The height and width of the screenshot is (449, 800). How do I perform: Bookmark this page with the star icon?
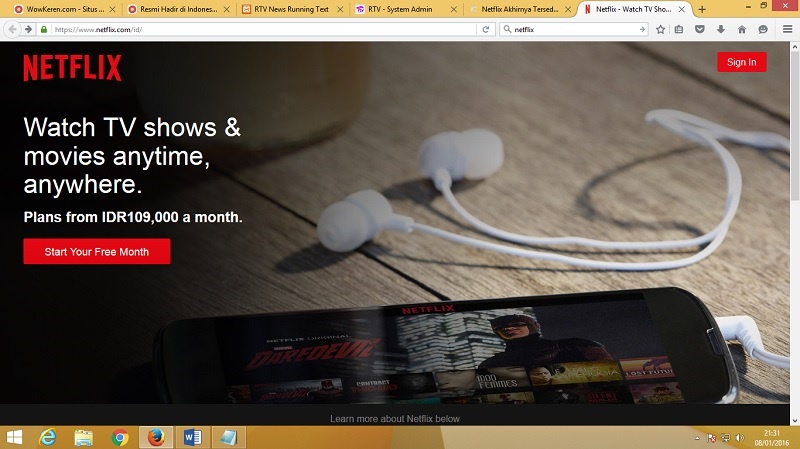click(x=660, y=30)
